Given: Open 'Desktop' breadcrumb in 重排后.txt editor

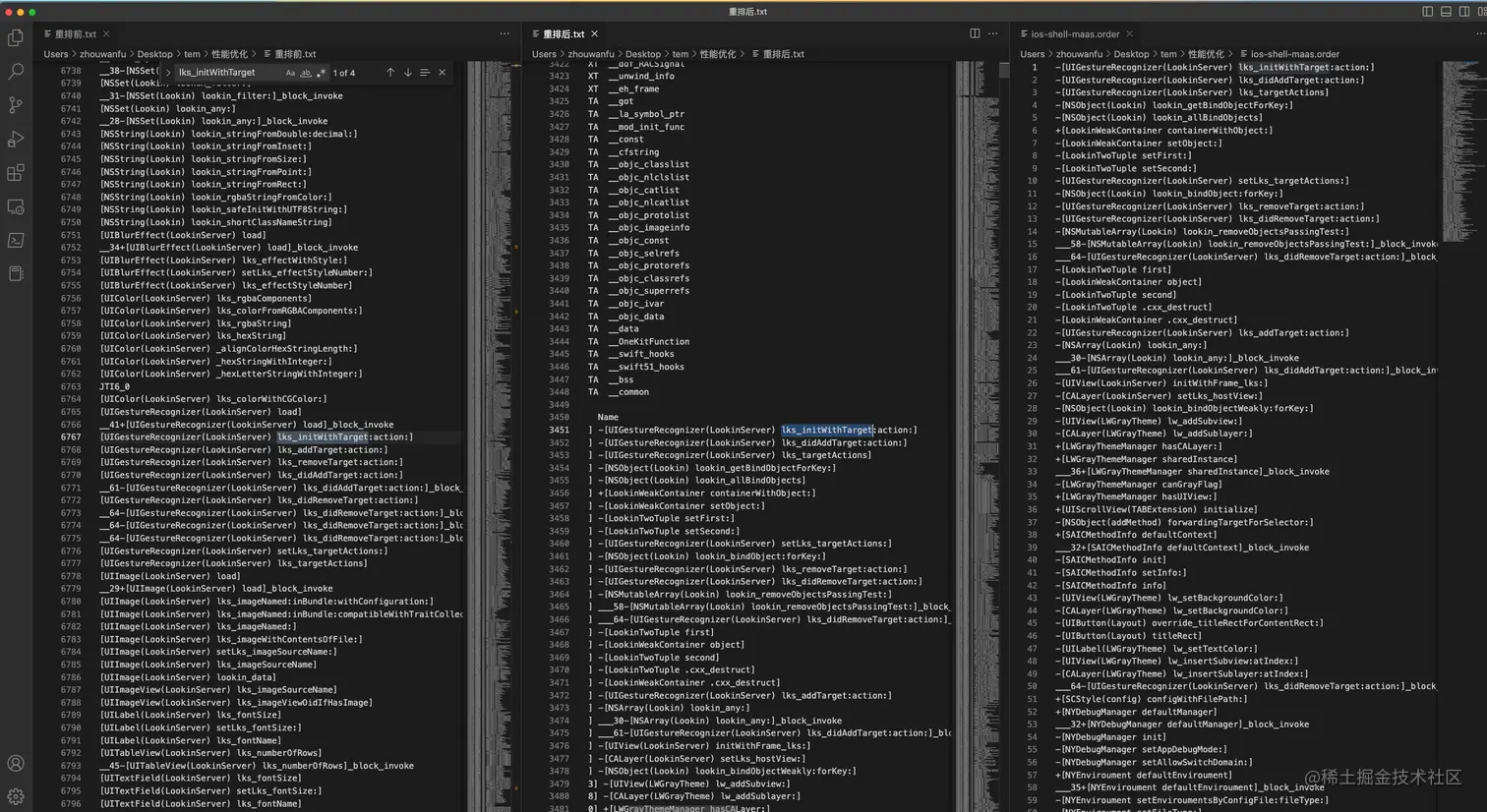Looking at the screenshot, I should tap(643, 54).
